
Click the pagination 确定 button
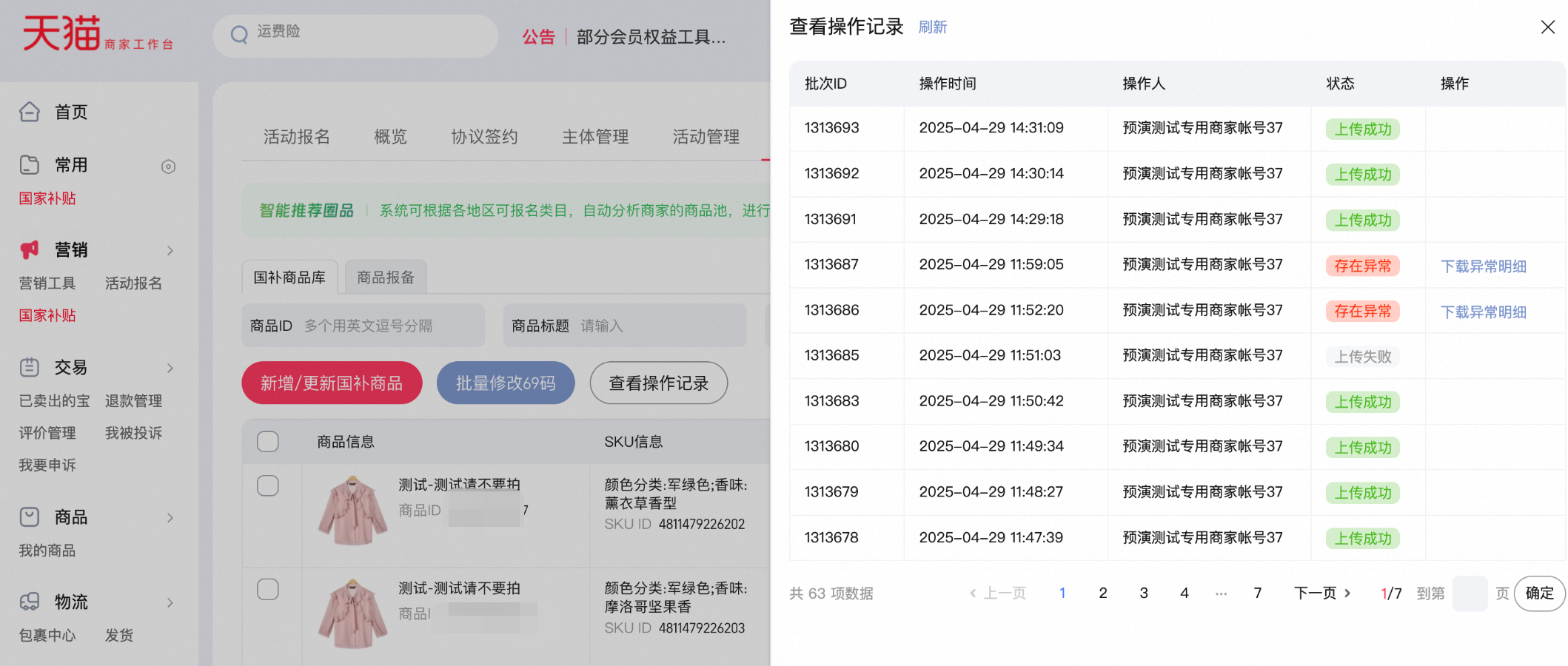[x=1540, y=593]
